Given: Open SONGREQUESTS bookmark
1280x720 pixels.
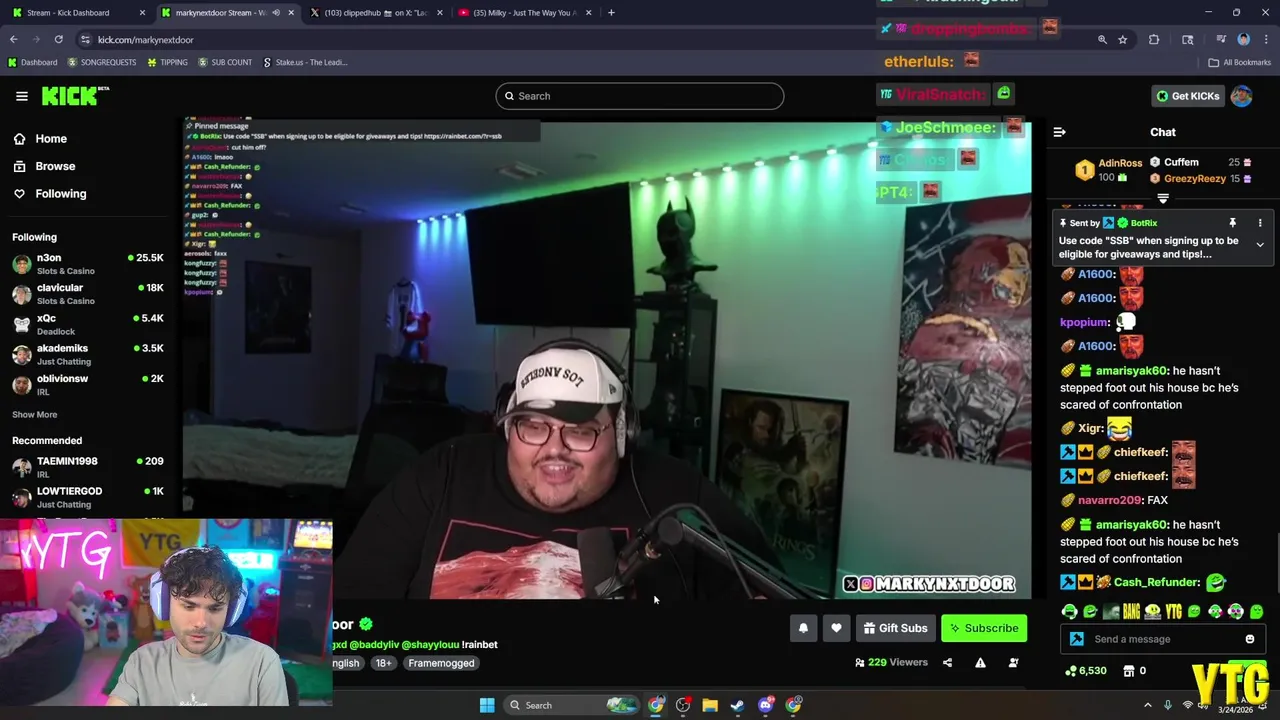Looking at the screenshot, I should tap(102, 62).
